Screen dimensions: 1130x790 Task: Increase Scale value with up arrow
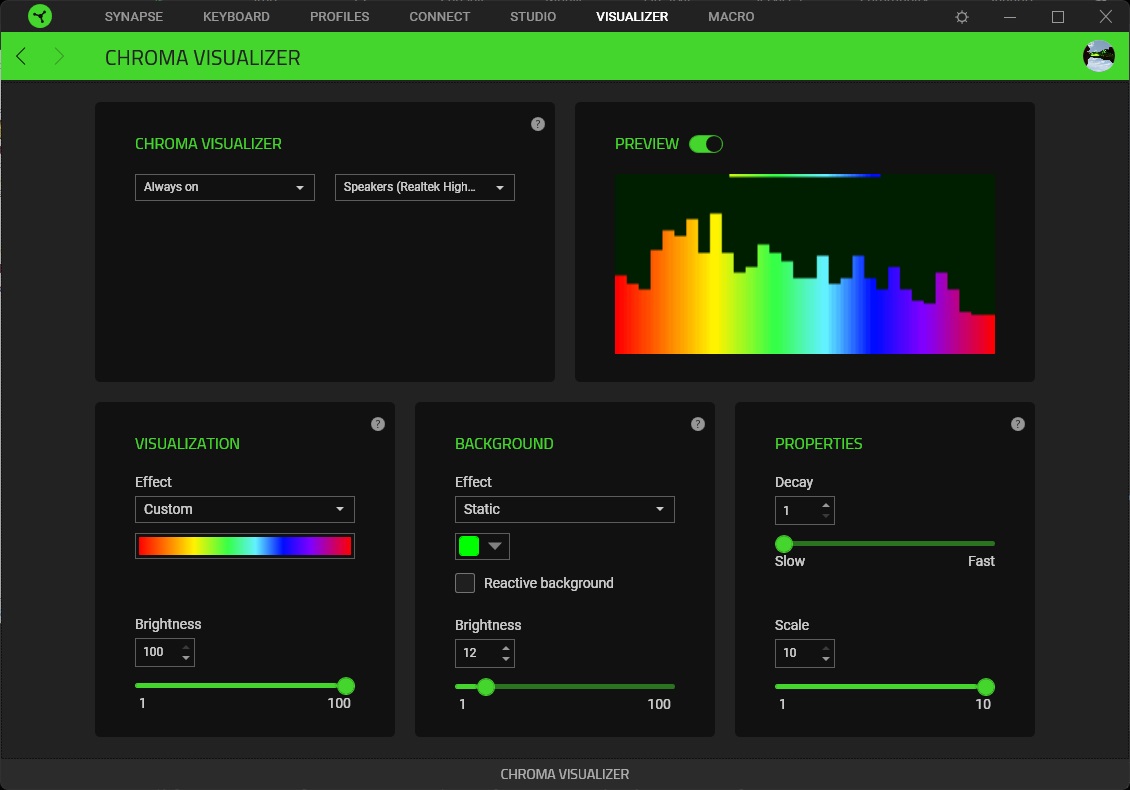(826, 647)
